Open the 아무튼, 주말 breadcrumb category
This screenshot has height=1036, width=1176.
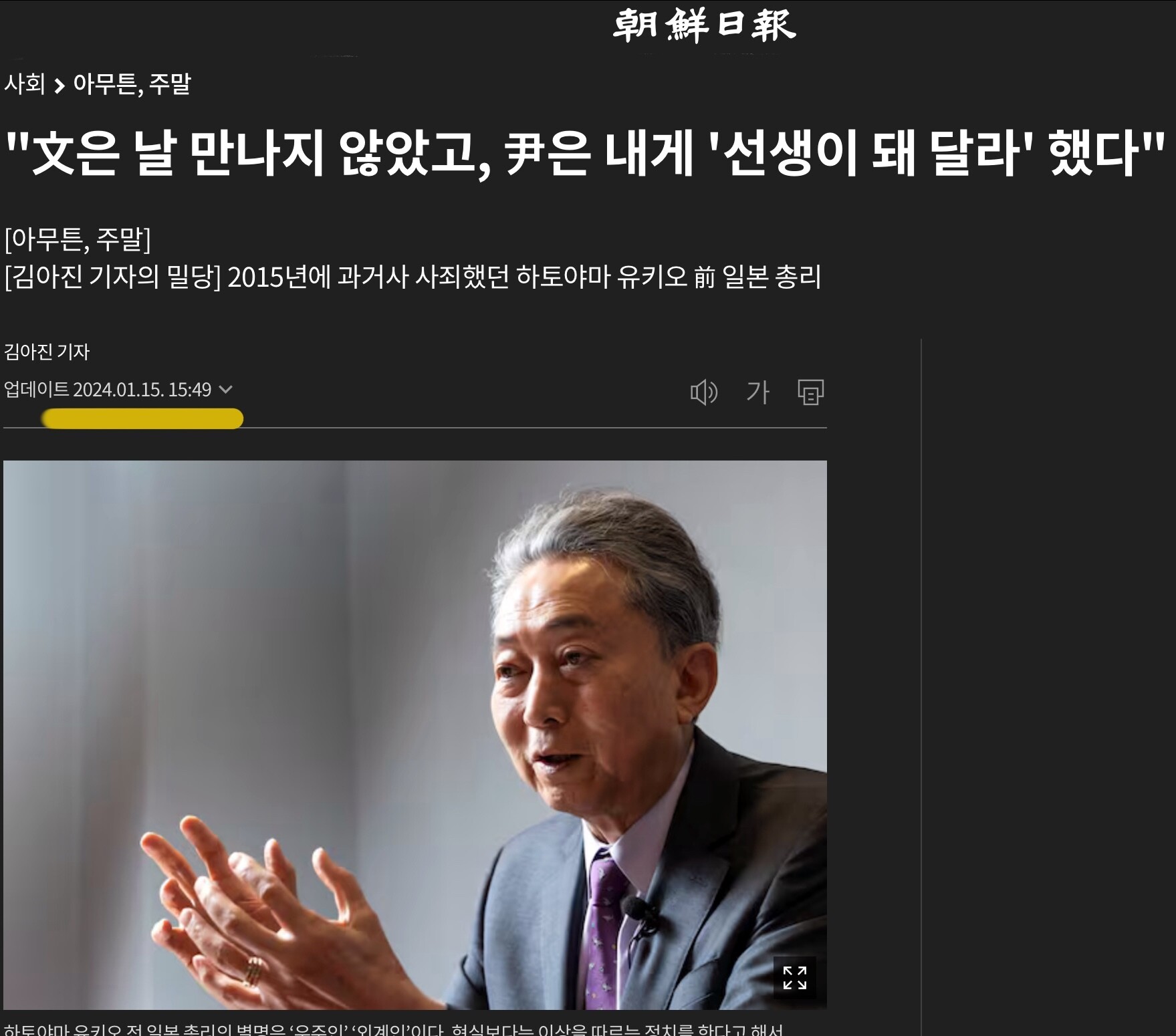pyautogui.click(x=132, y=84)
